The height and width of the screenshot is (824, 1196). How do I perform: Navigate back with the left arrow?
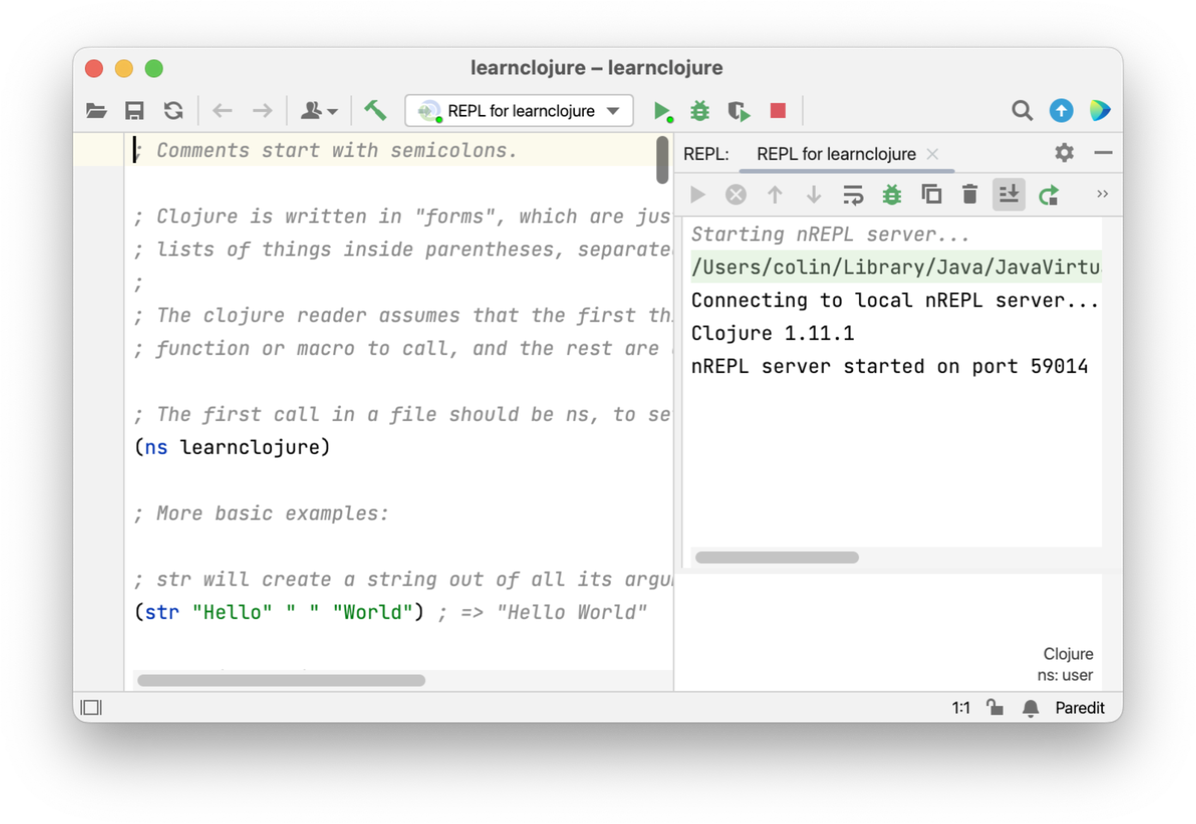(222, 111)
